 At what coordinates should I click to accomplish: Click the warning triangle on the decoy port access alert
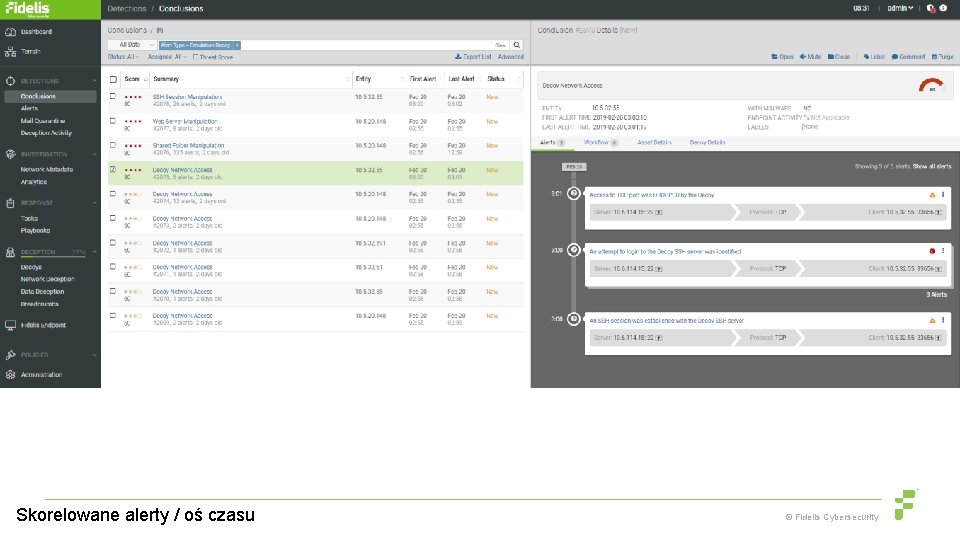click(x=932, y=195)
